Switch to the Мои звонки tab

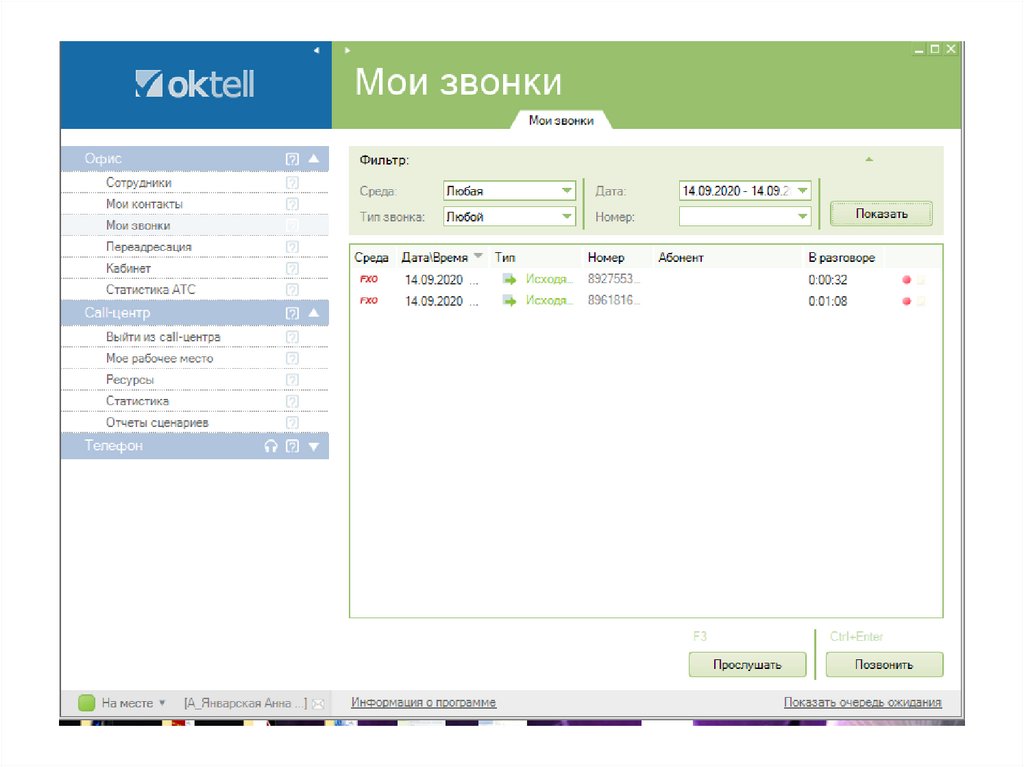point(561,120)
